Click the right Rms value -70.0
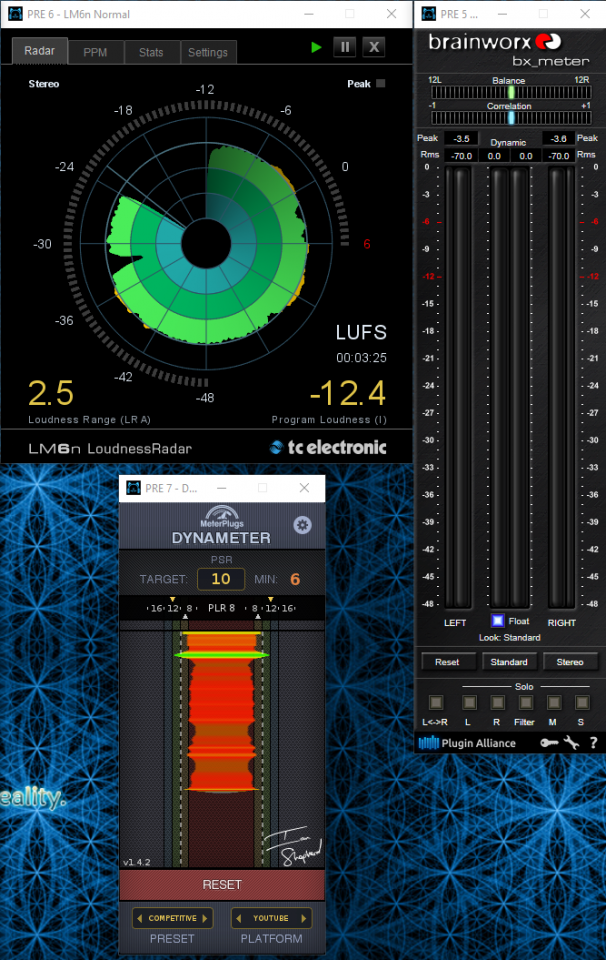 pos(558,156)
